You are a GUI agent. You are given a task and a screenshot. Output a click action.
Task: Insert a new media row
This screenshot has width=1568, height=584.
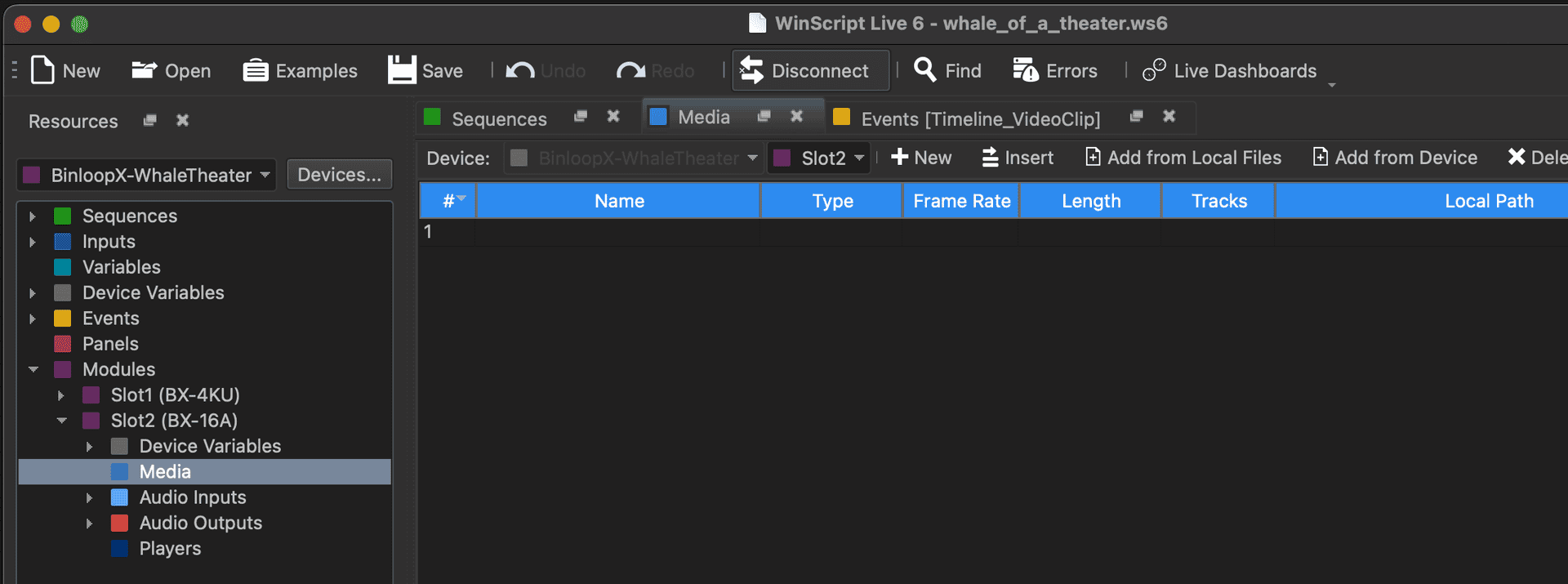pyautogui.click(x=1018, y=158)
